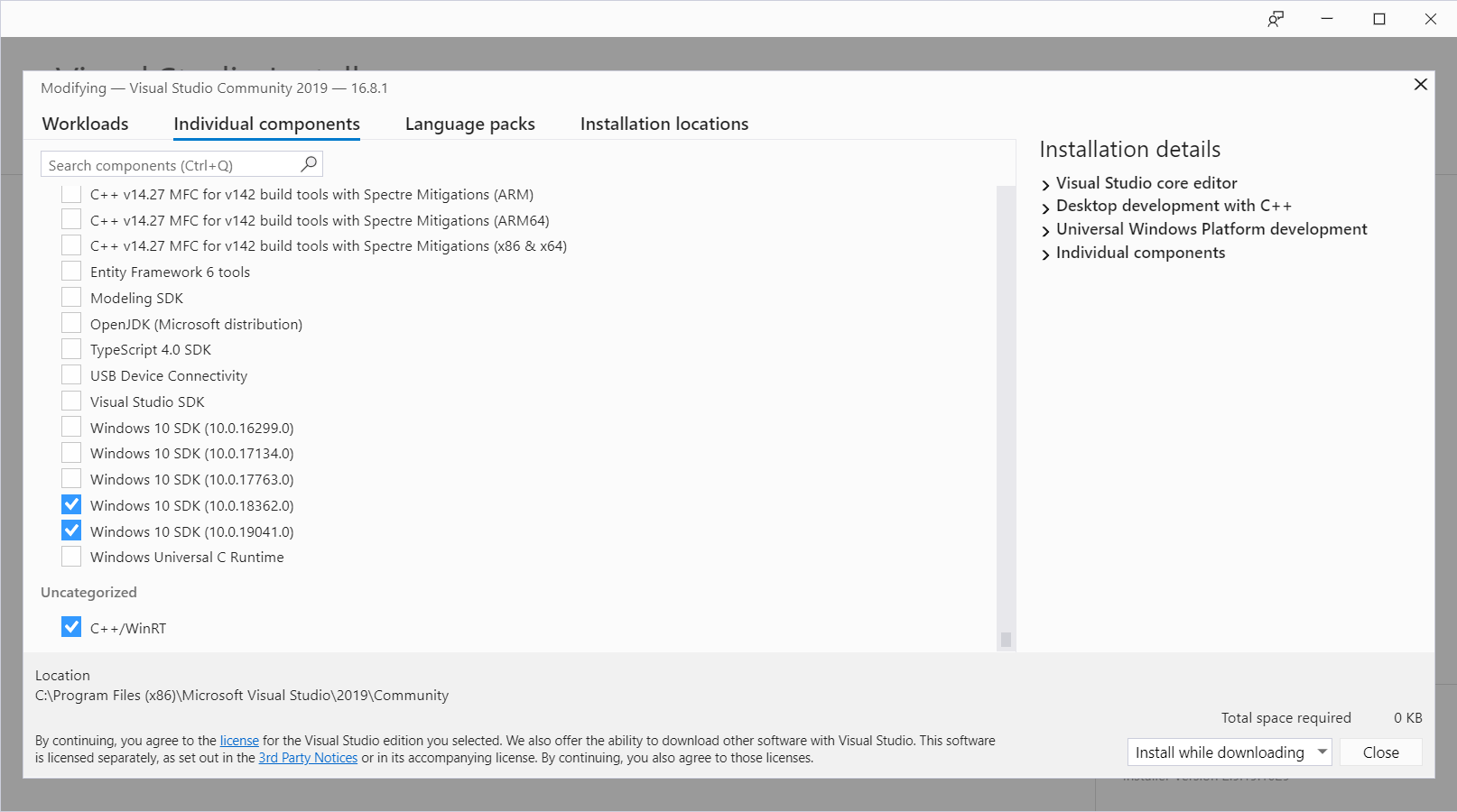Click the components list scrollbar thumb
The width and height of the screenshot is (1457, 812).
point(1006,640)
